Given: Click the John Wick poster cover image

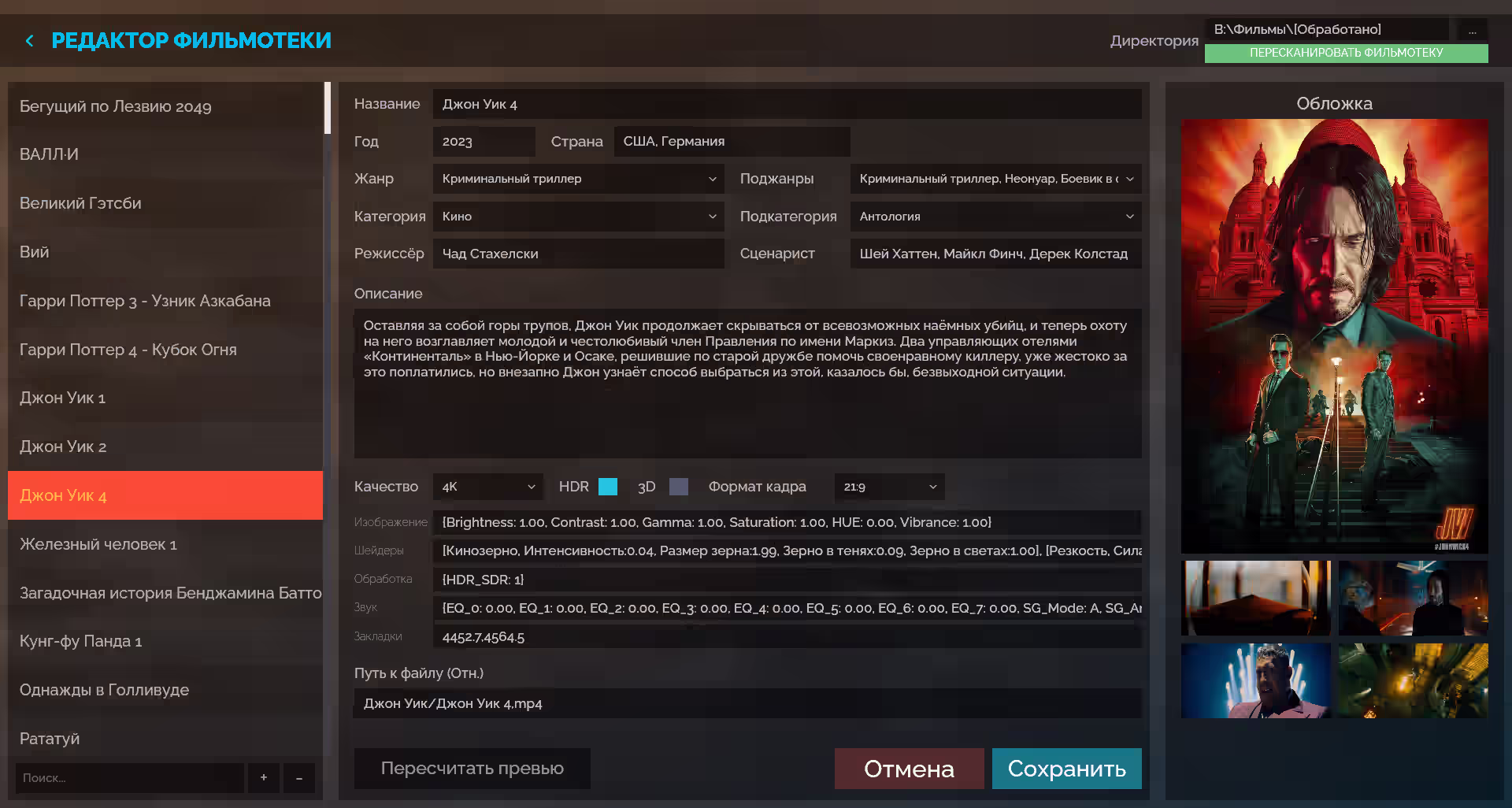Looking at the screenshot, I should (x=1335, y=336).
